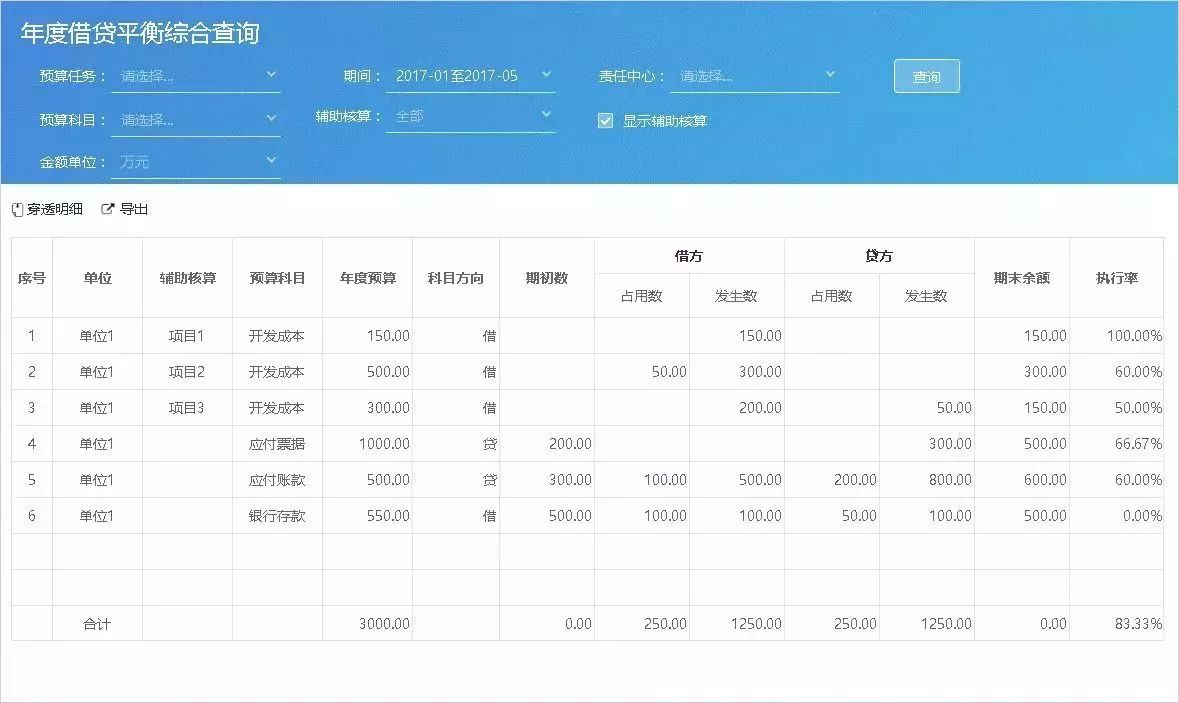Toggle the 显示辅助核算 checkbox

coord(605,121)
